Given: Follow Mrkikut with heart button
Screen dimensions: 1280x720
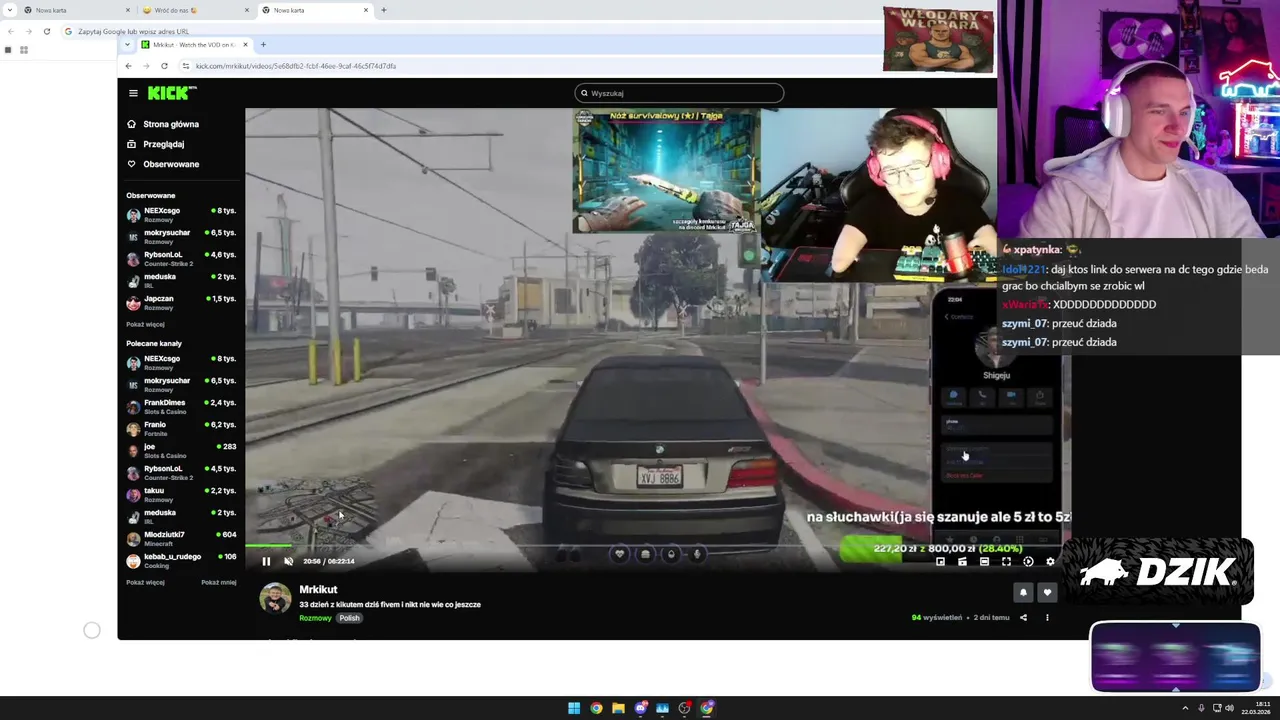Looking at the screenshot, I should click(x=1047, y=593).
